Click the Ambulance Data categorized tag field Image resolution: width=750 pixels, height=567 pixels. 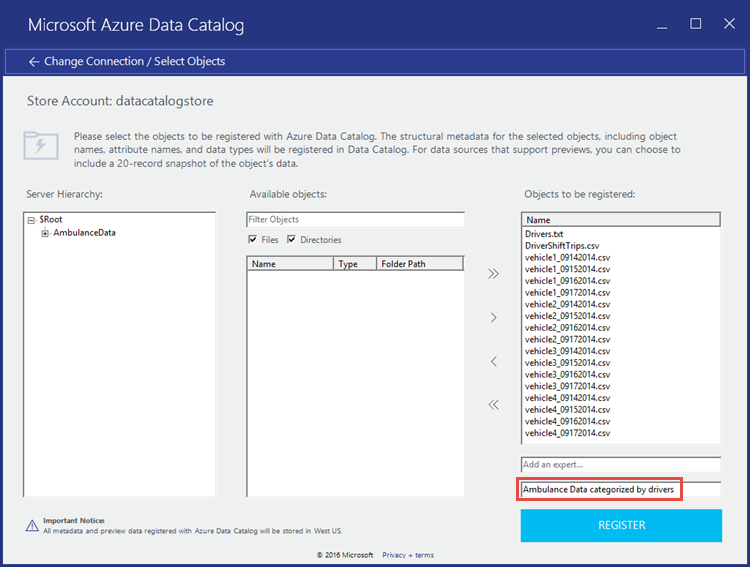(x=621, y=489)
